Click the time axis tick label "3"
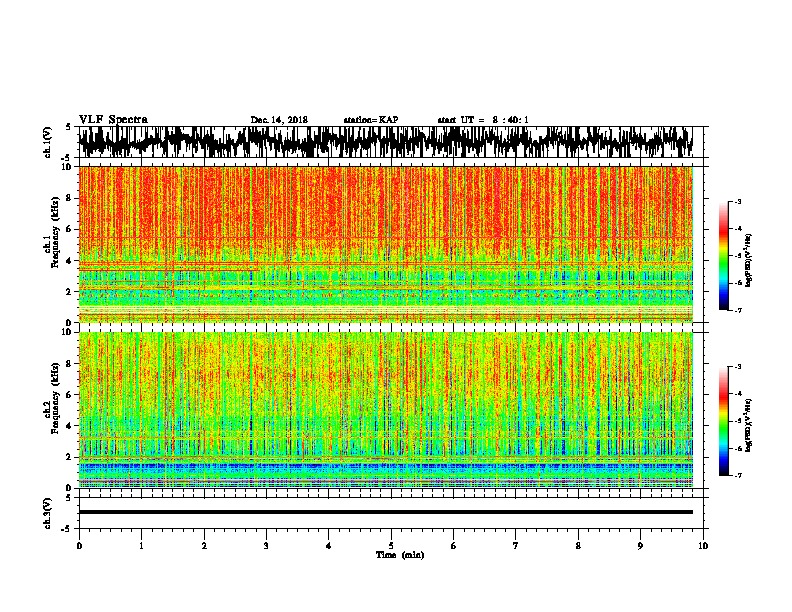 coord(266,546)
